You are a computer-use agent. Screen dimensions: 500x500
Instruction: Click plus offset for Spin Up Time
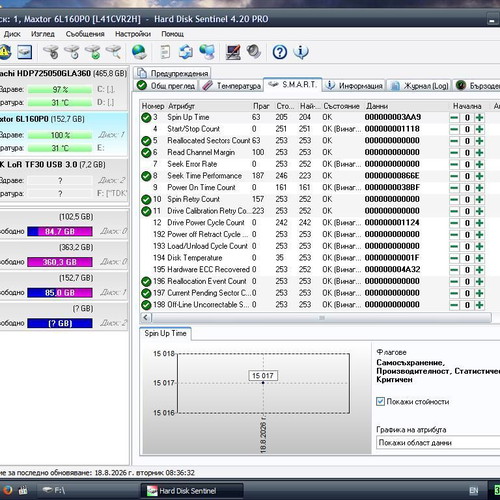(480, 117)
